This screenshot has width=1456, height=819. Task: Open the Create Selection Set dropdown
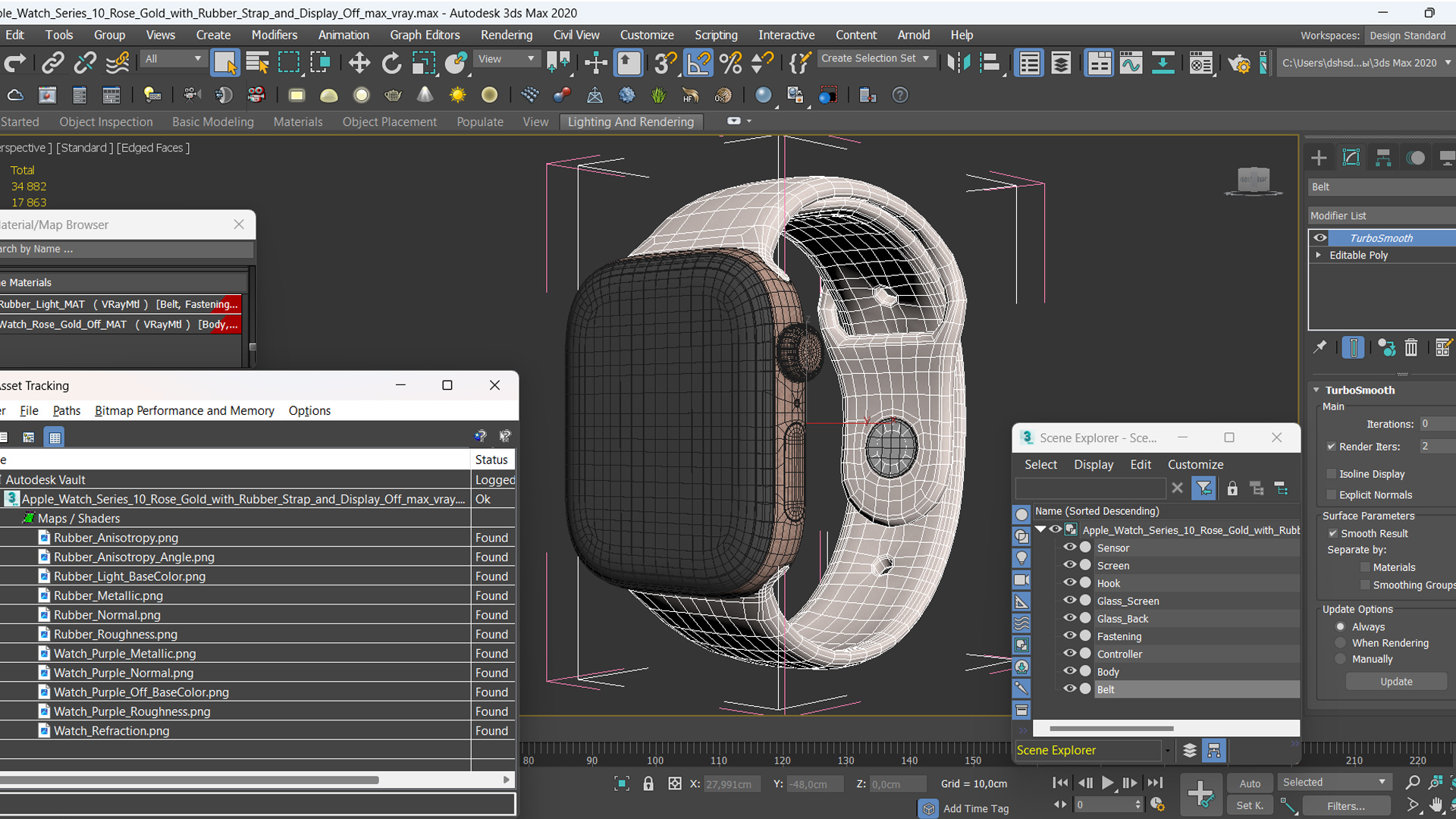coord(875,58)
